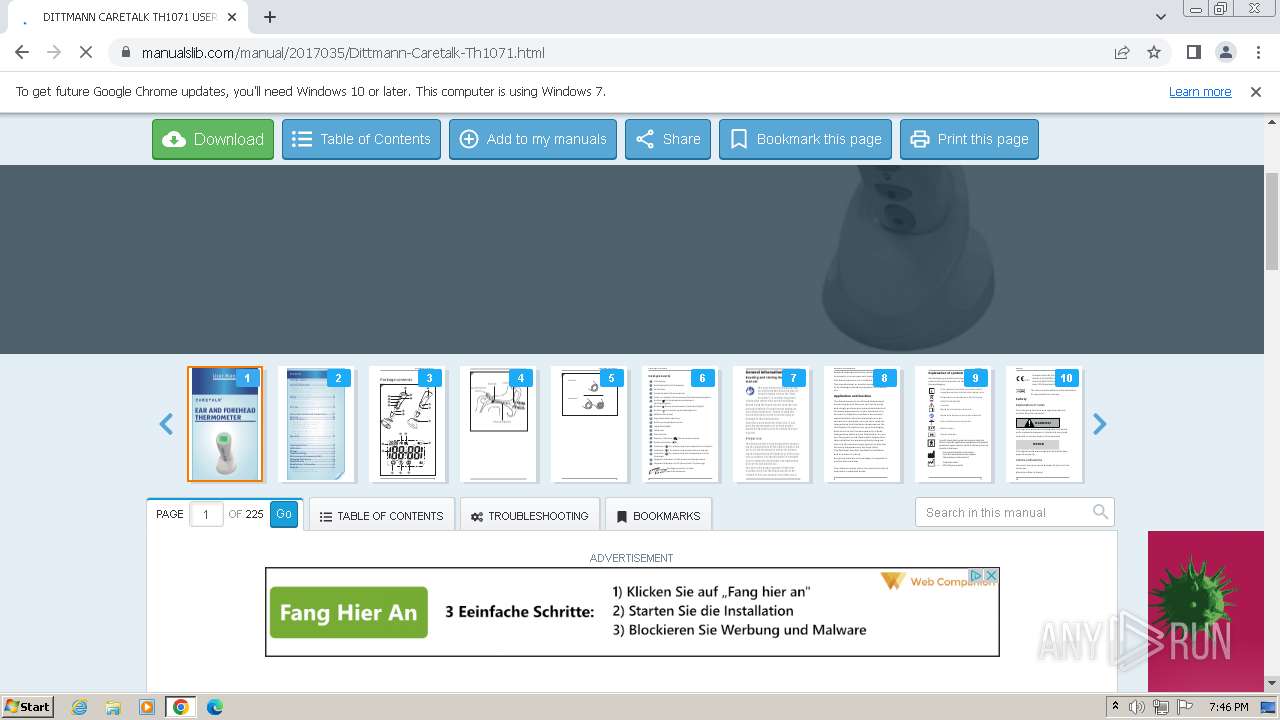The width and height of the screenshot is (1280, 720).
Task: Open the volume speaker tray icon
Action: click(1137, 707)
